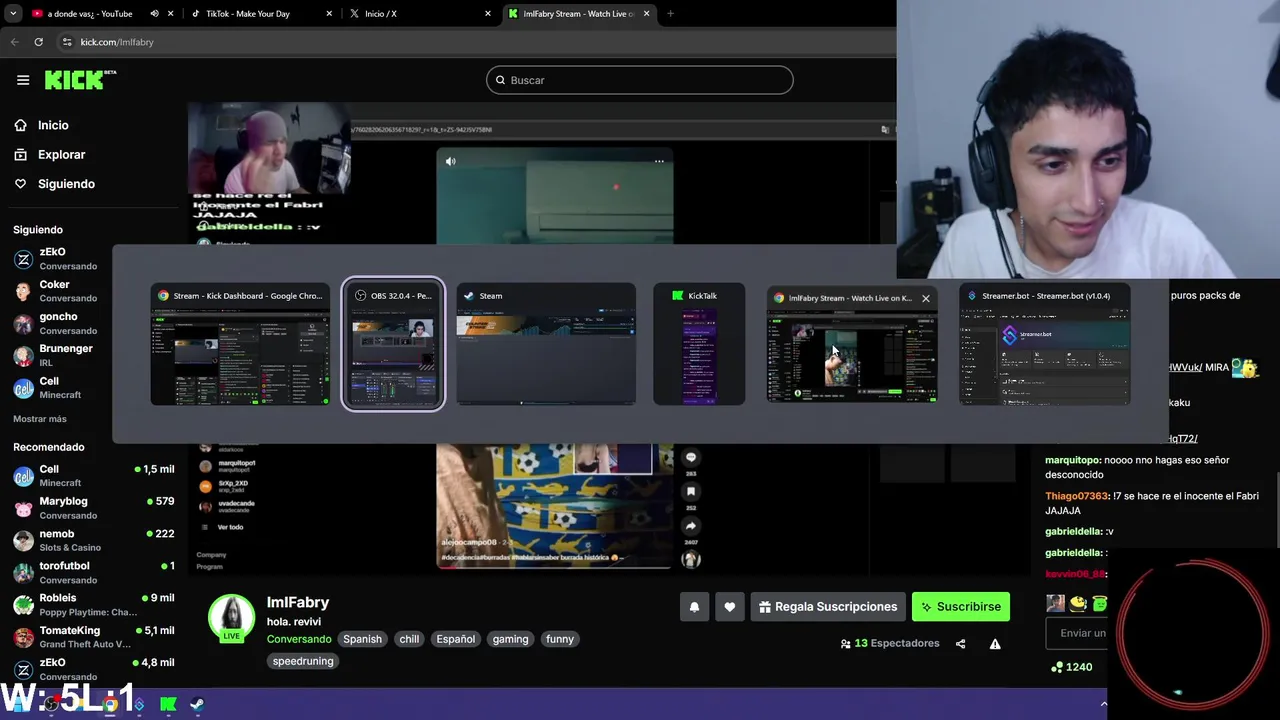The width and height of the screenshot is (1280, 720).
Task: Switch to OBS 32.0.4 window
Action: 393,345
